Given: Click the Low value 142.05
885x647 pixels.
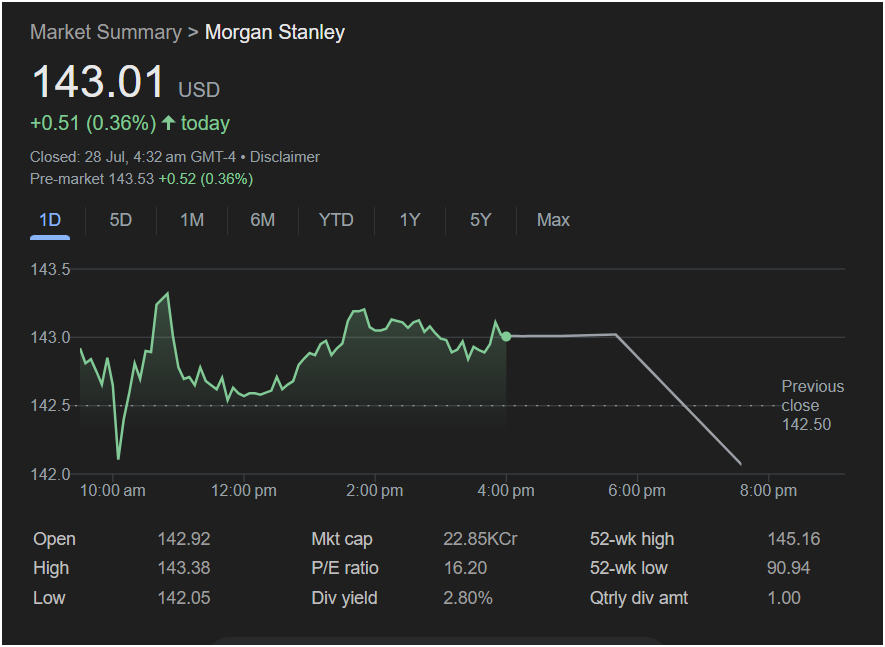Looking at the screenshot, I should click(184, 598).
